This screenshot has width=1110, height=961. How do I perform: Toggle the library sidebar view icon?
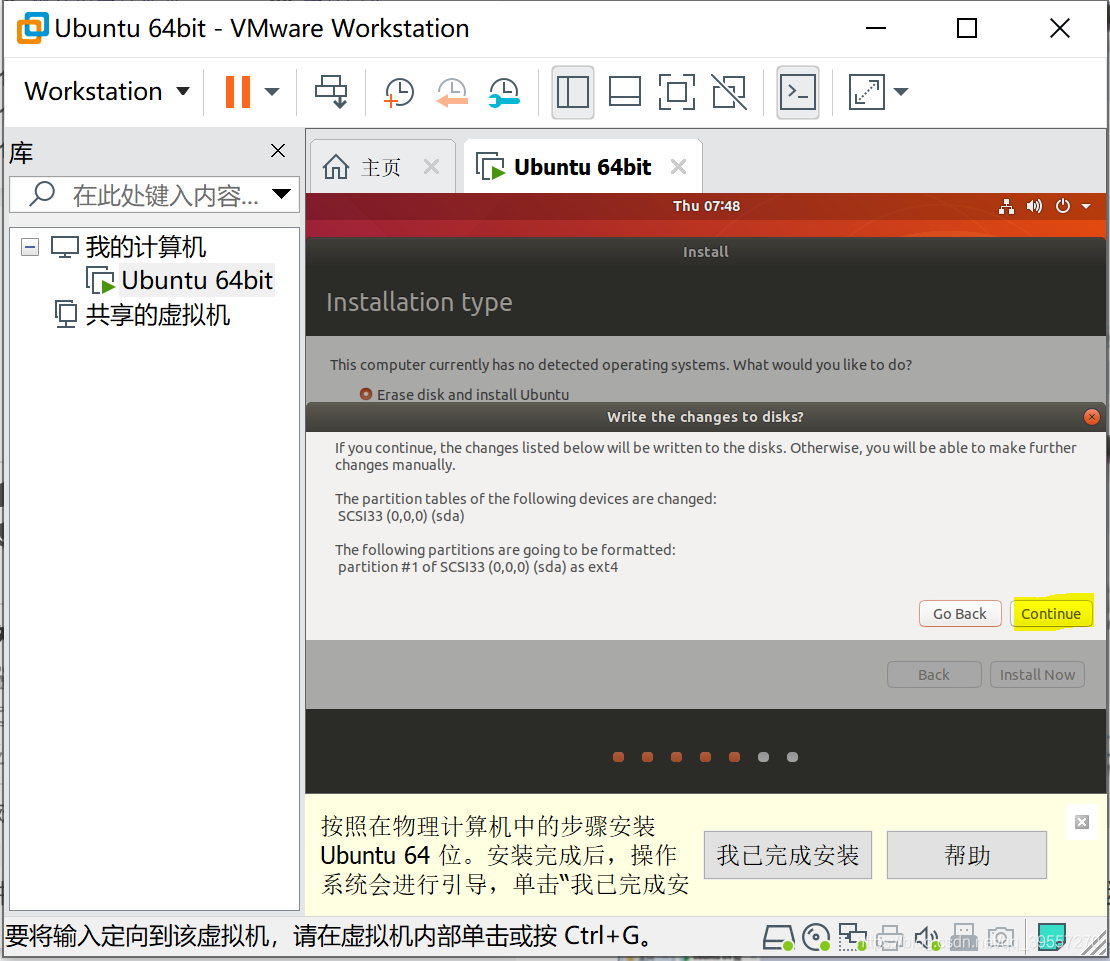click(x=573, y=92)
